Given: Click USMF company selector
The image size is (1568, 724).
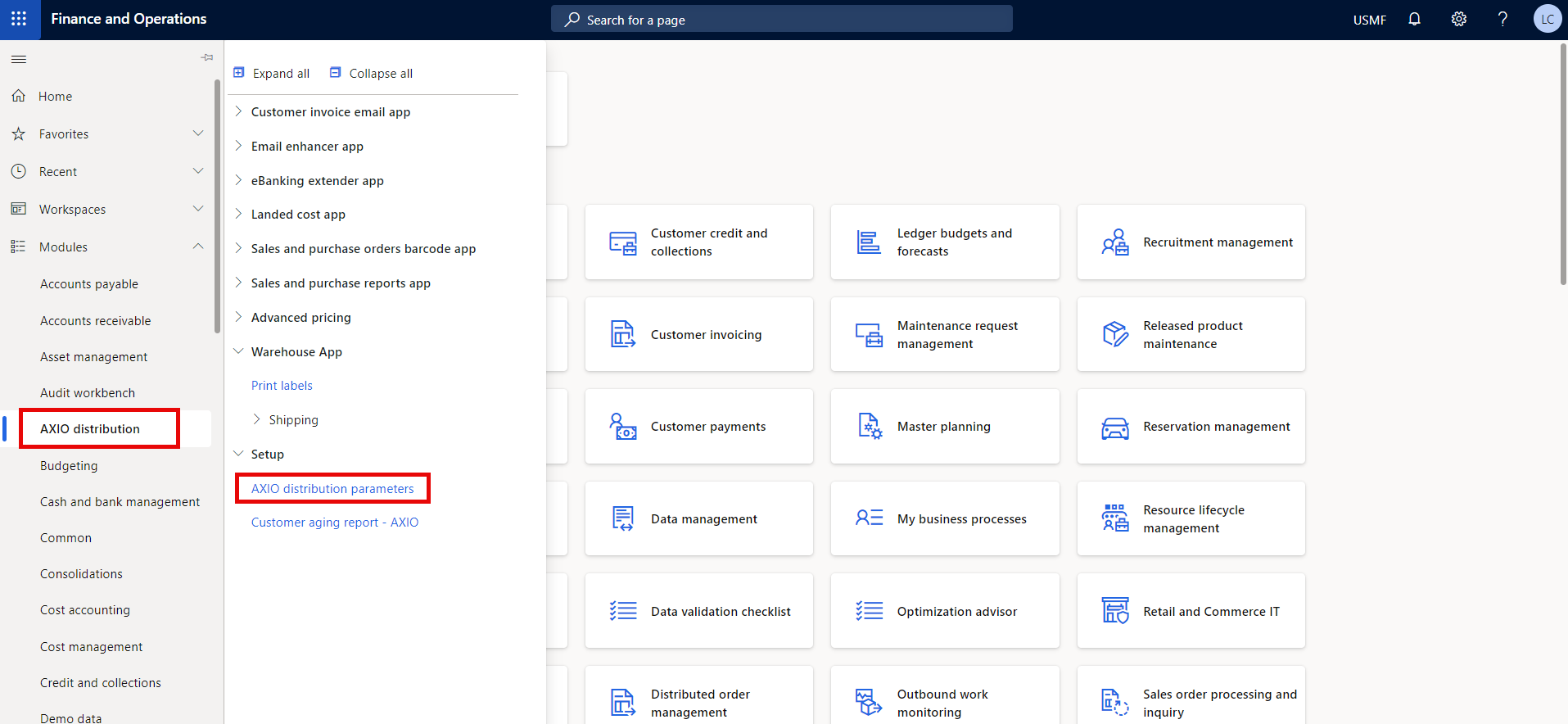Looking at the screenshot, I should click(1369, 20).
